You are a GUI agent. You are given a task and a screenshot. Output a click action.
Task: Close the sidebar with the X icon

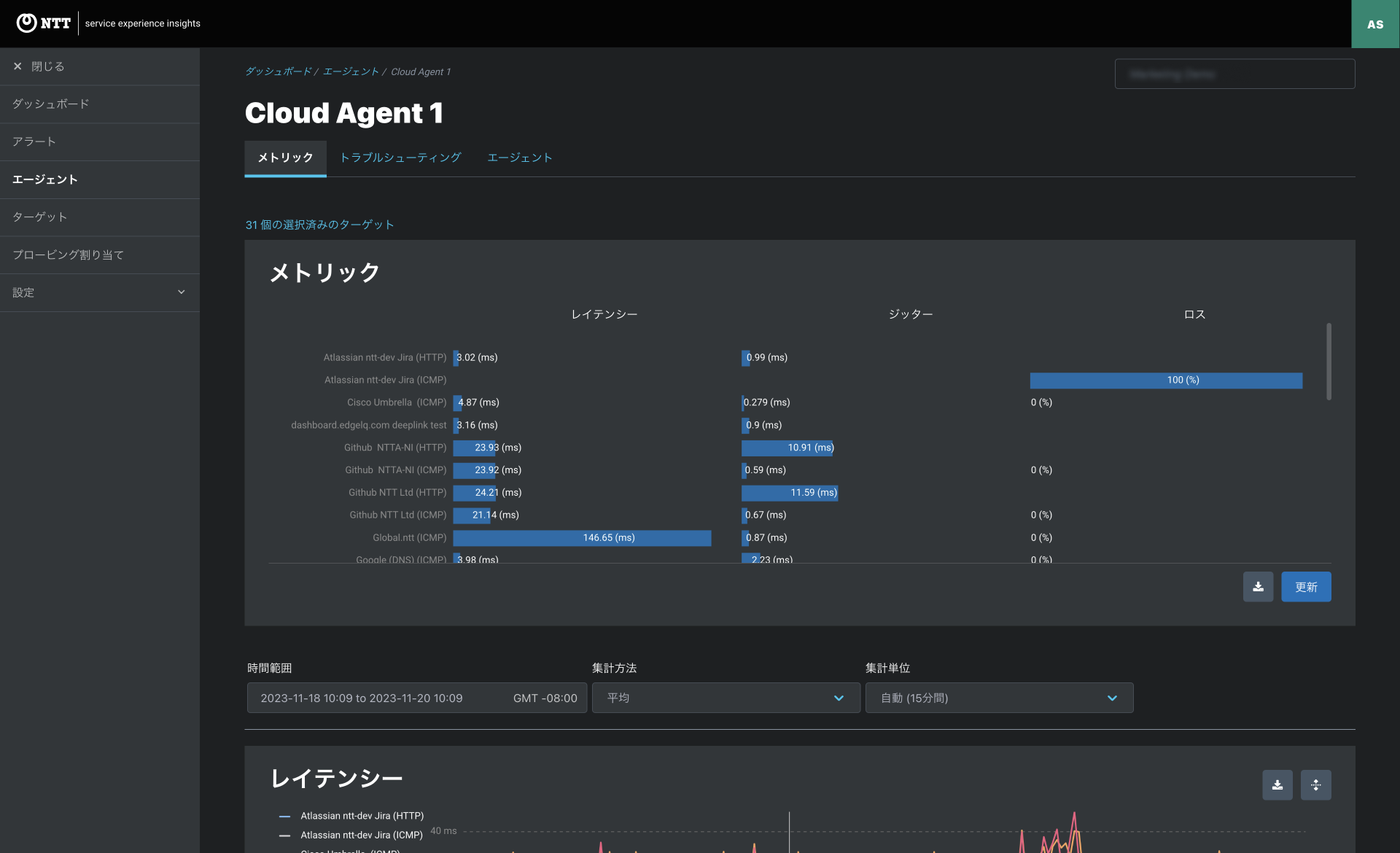(x=17, y=66)
